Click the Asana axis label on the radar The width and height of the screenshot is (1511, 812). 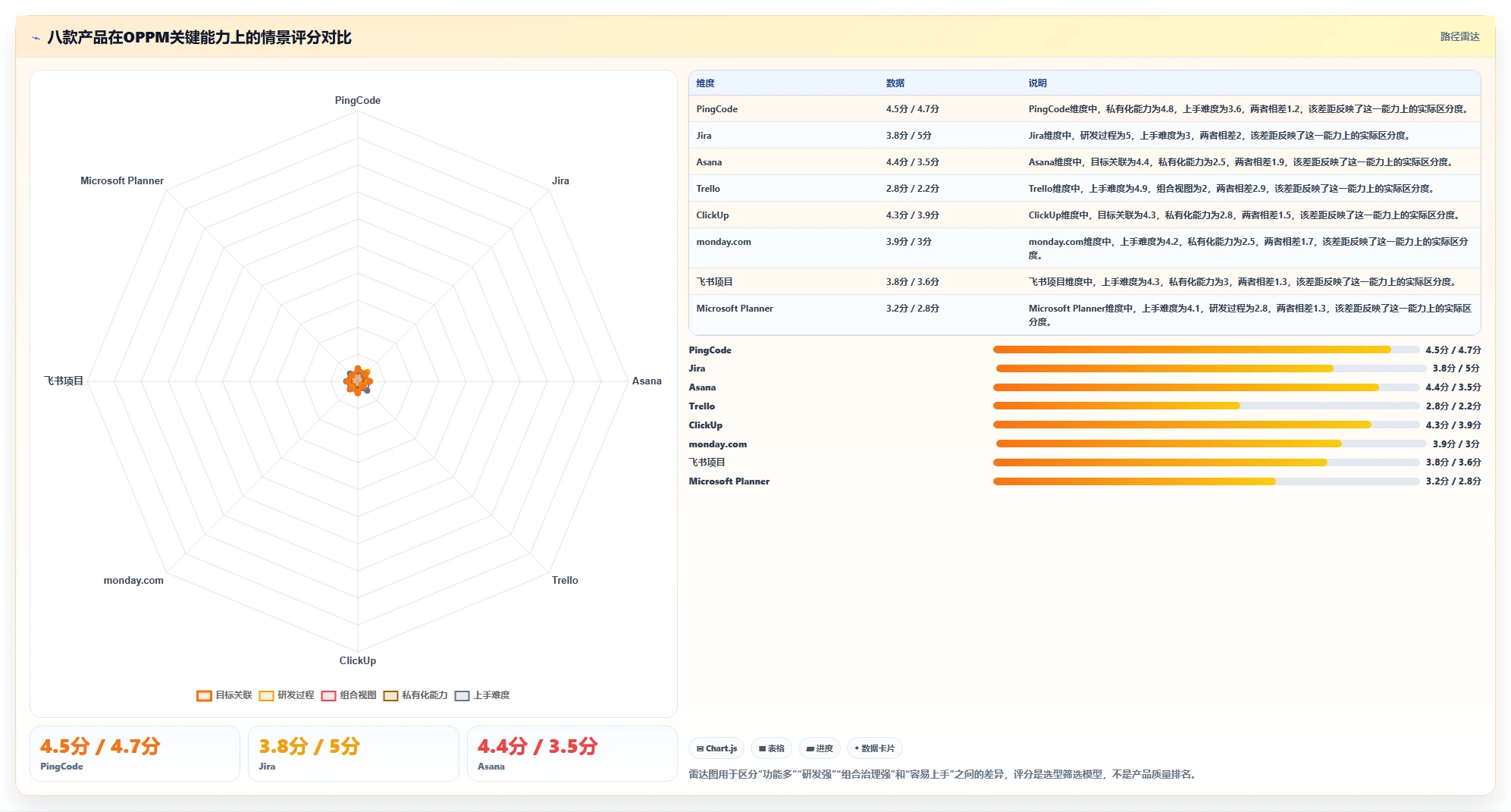click(x=647, y=381)
